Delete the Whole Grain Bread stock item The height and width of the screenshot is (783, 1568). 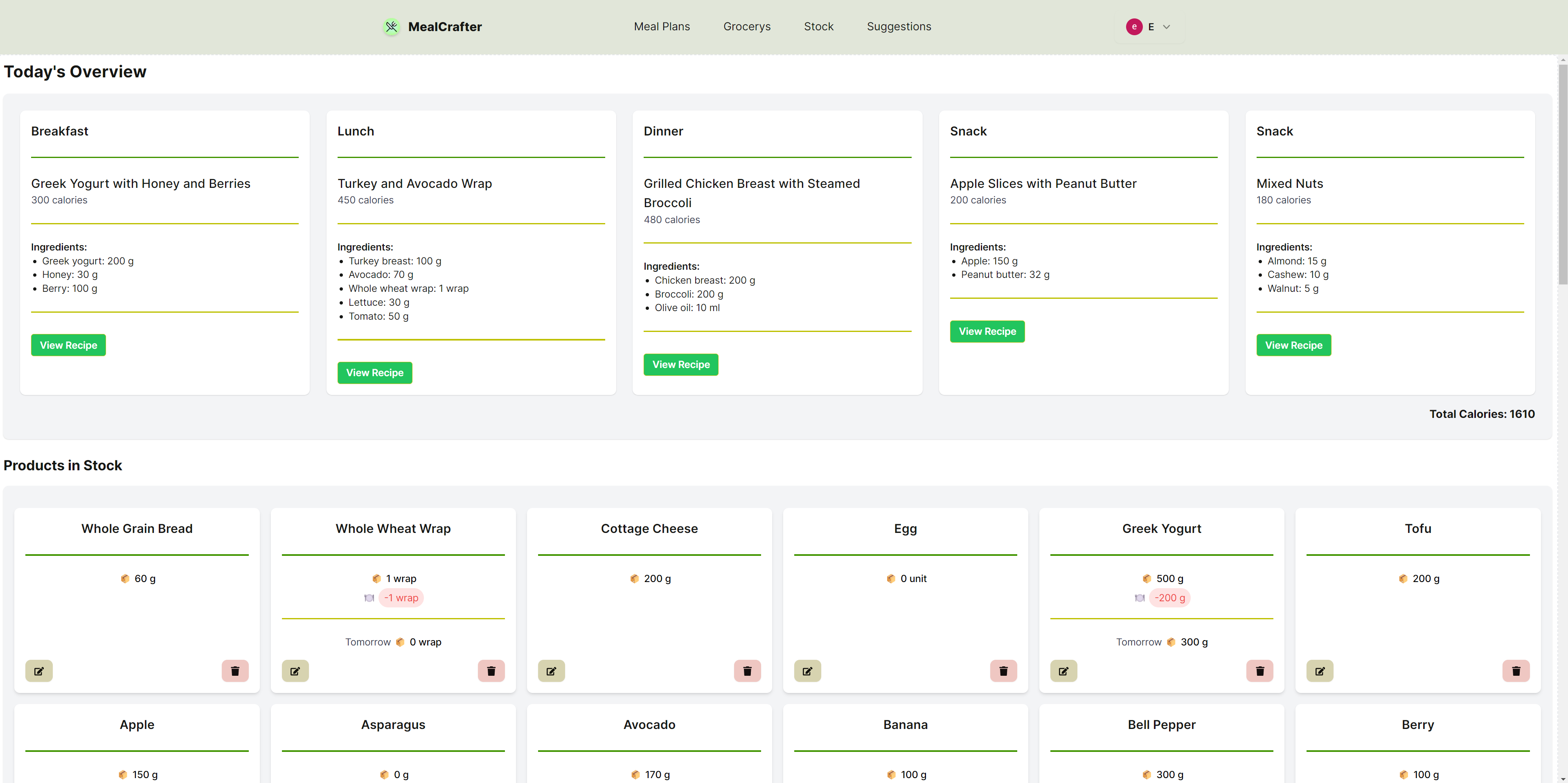click(235, 671)
